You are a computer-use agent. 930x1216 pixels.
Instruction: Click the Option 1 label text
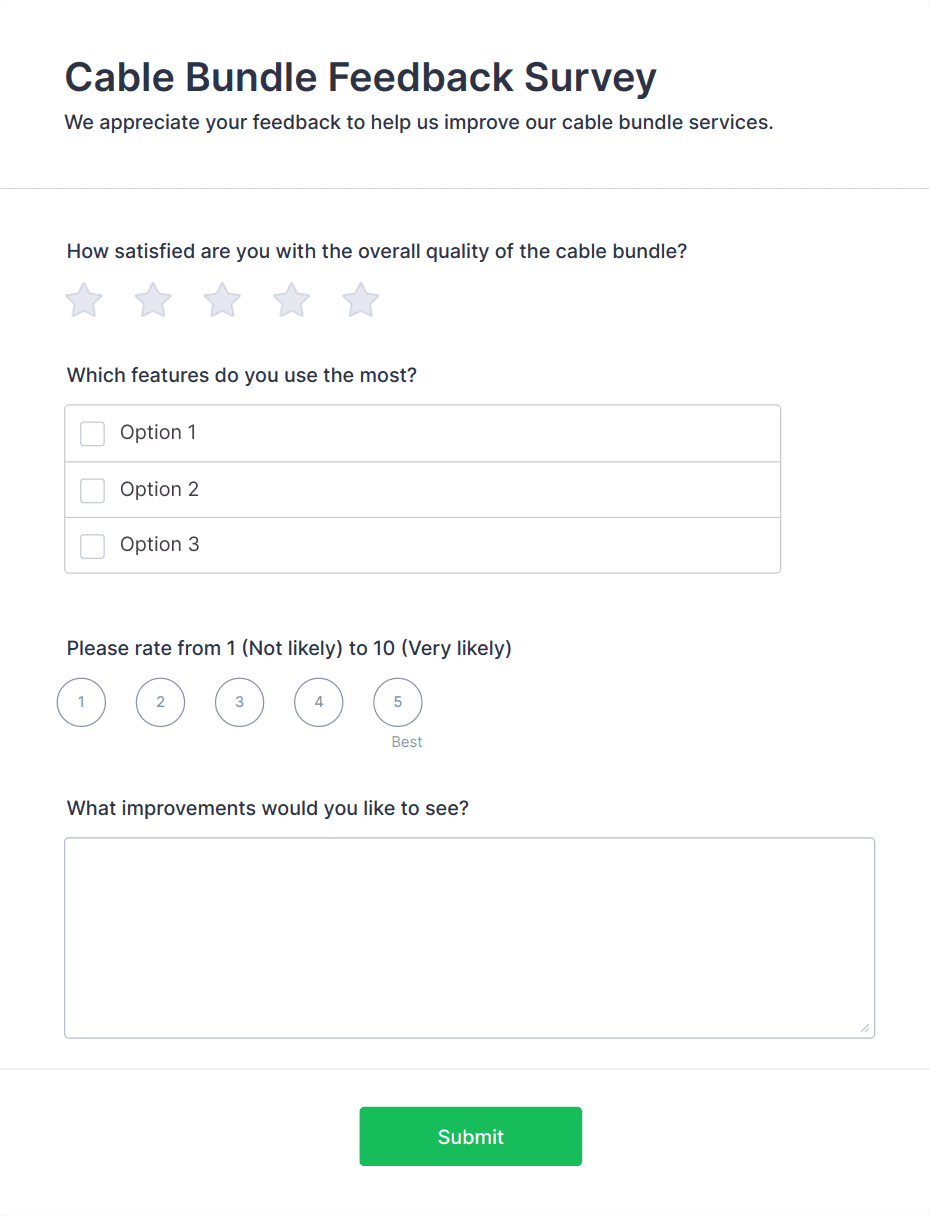point(158,433)
